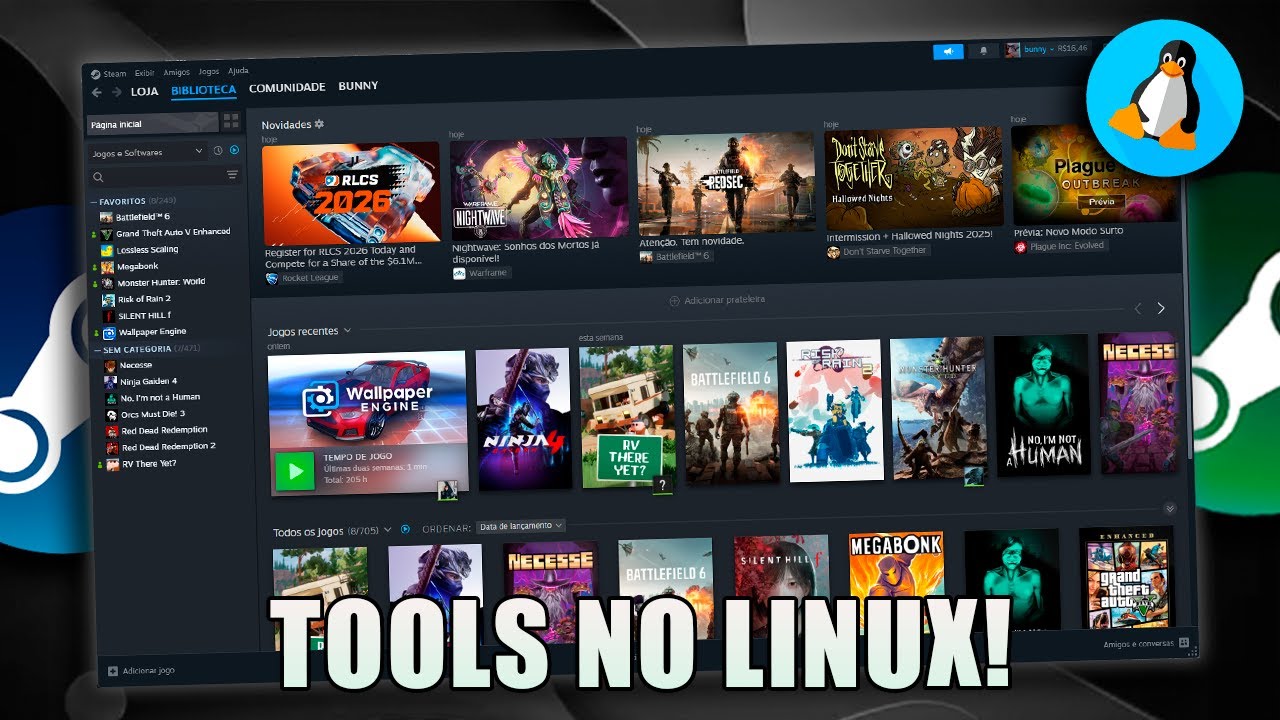
Task: Toggle ready-to-play filter beside Todos os jogos
Action: click(406, 529)
